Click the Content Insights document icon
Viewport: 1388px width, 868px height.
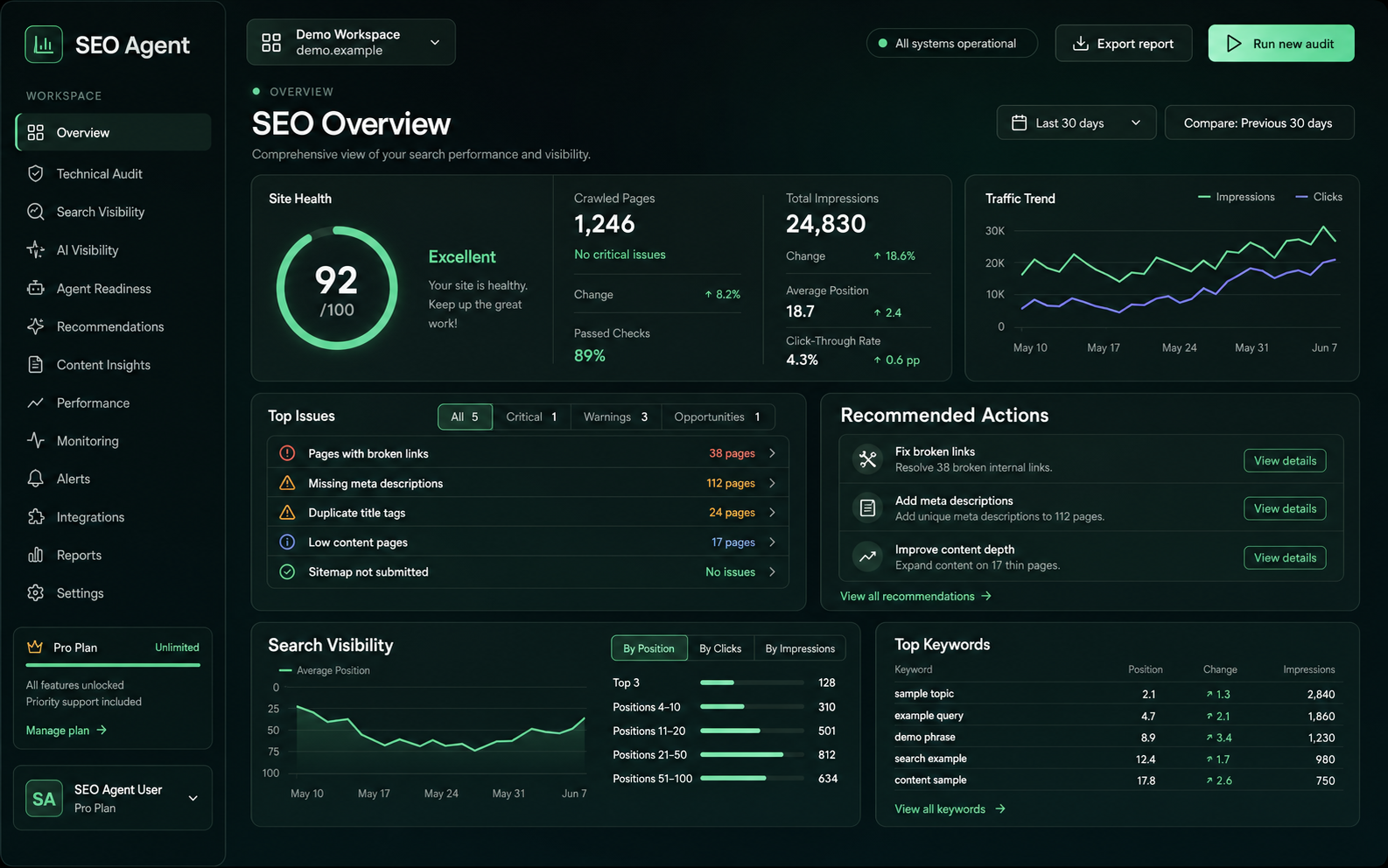[x=36, y=365]
